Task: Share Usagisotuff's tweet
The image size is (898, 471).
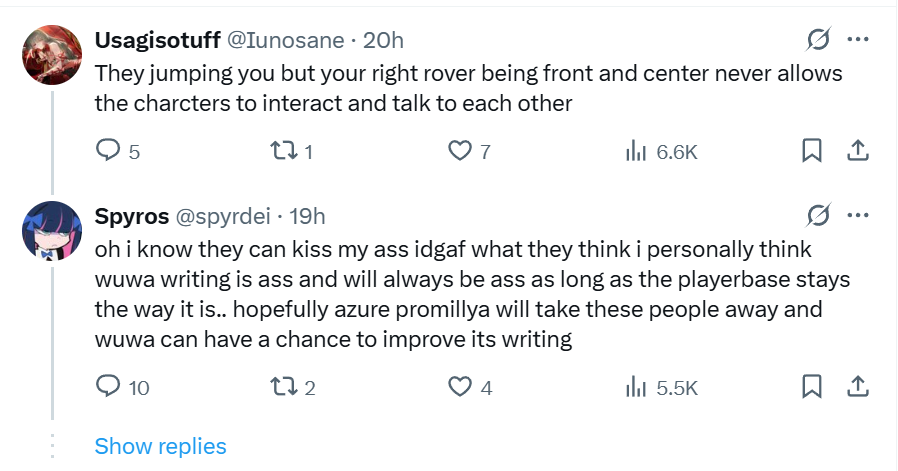Action: coord(857,151)
